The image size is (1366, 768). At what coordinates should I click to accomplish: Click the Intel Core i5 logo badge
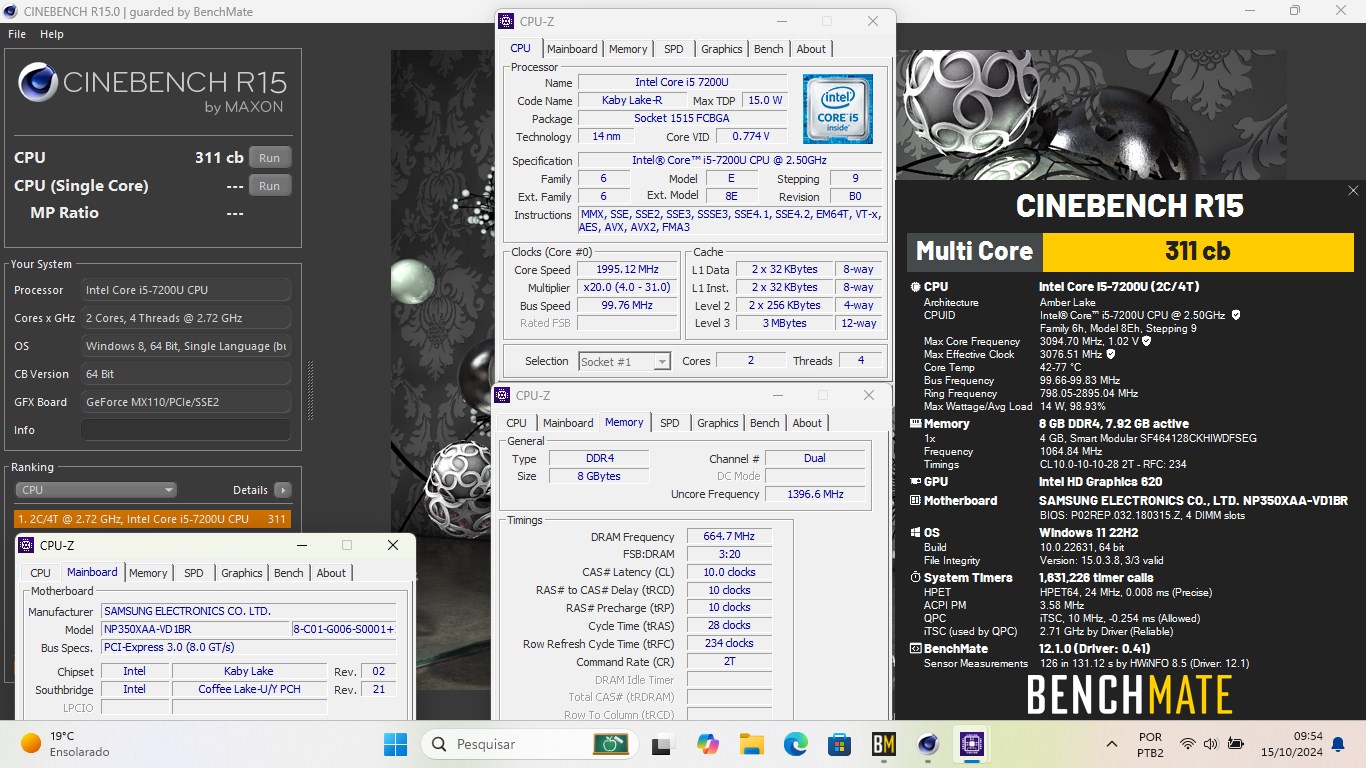(x=838, y=109)
